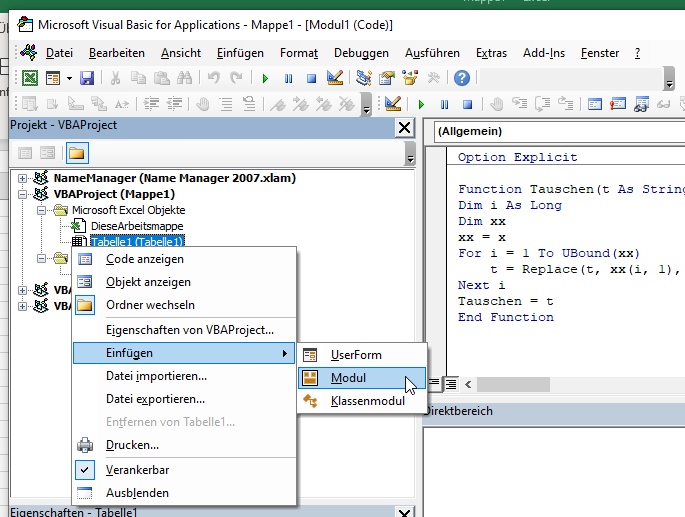
Task: Insert a Modul from submenu
Action: 362,378
